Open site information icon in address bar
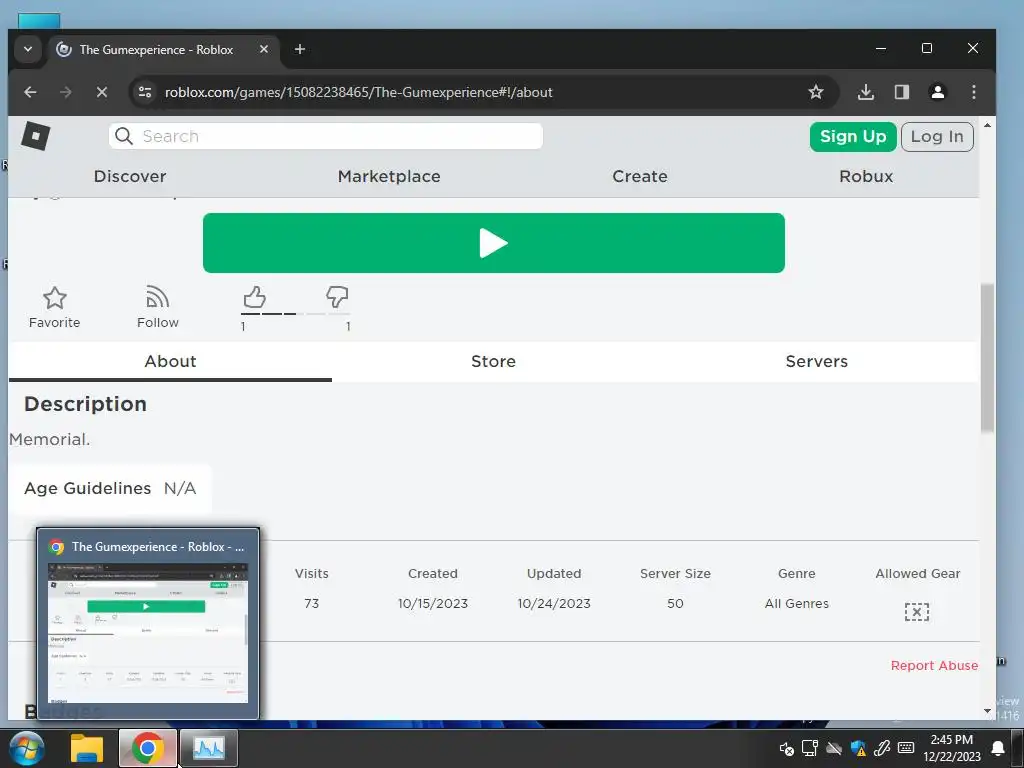The width and height of the screenshot is (1024, 768). (x=145, y=92)
